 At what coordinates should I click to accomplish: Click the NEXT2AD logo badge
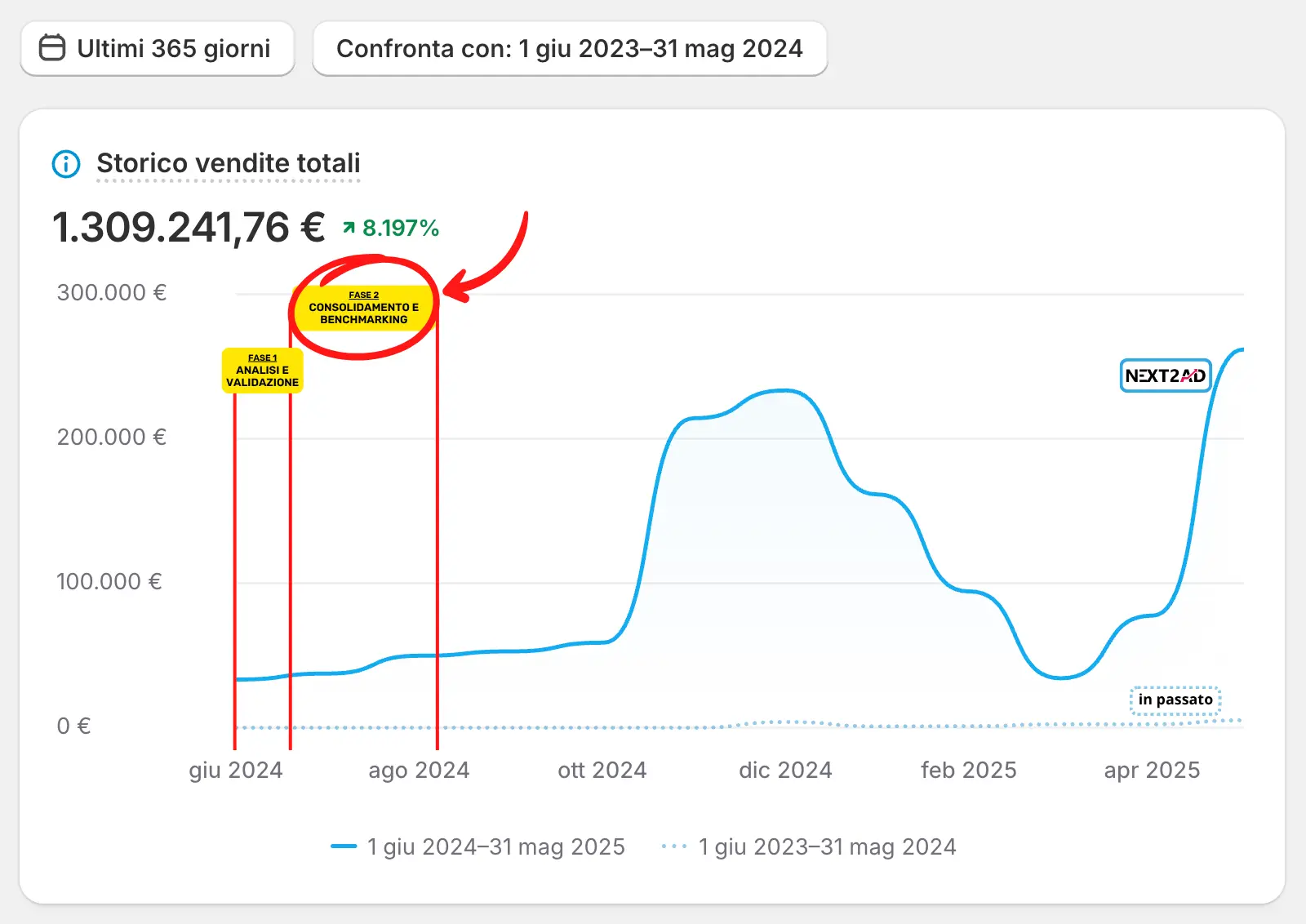click(1165, 375)
